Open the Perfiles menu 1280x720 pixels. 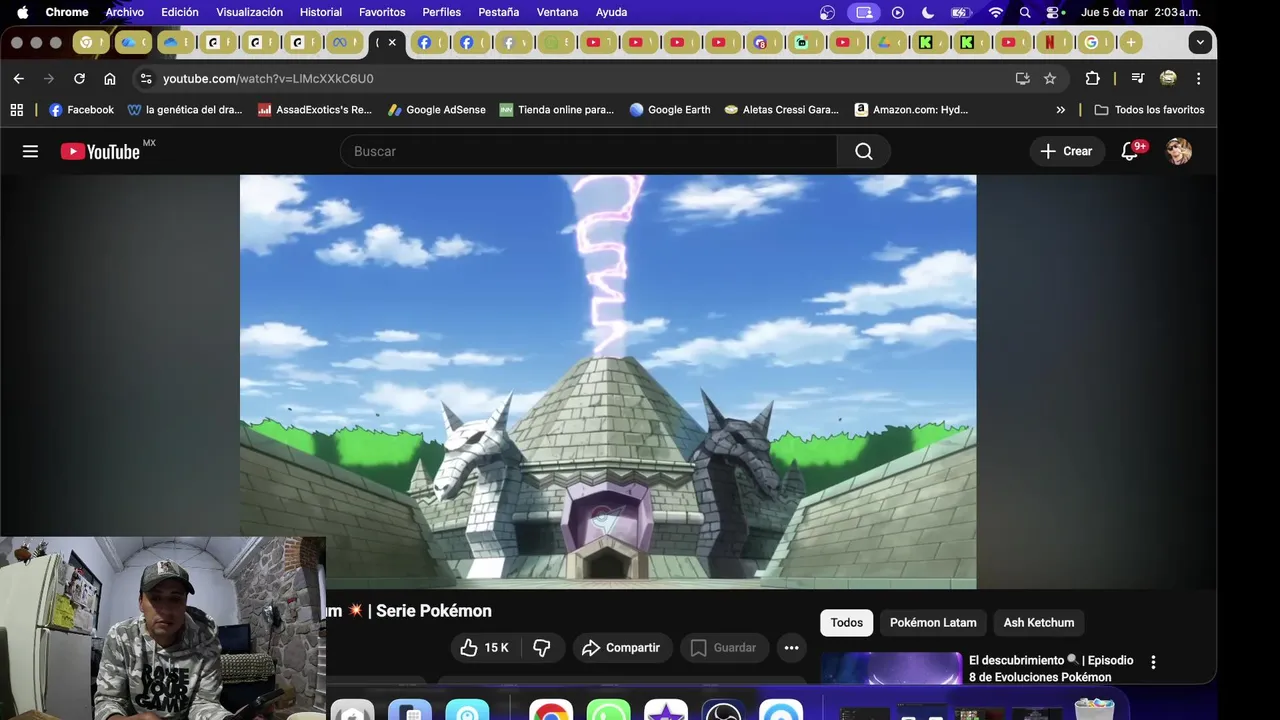[442, 12]
